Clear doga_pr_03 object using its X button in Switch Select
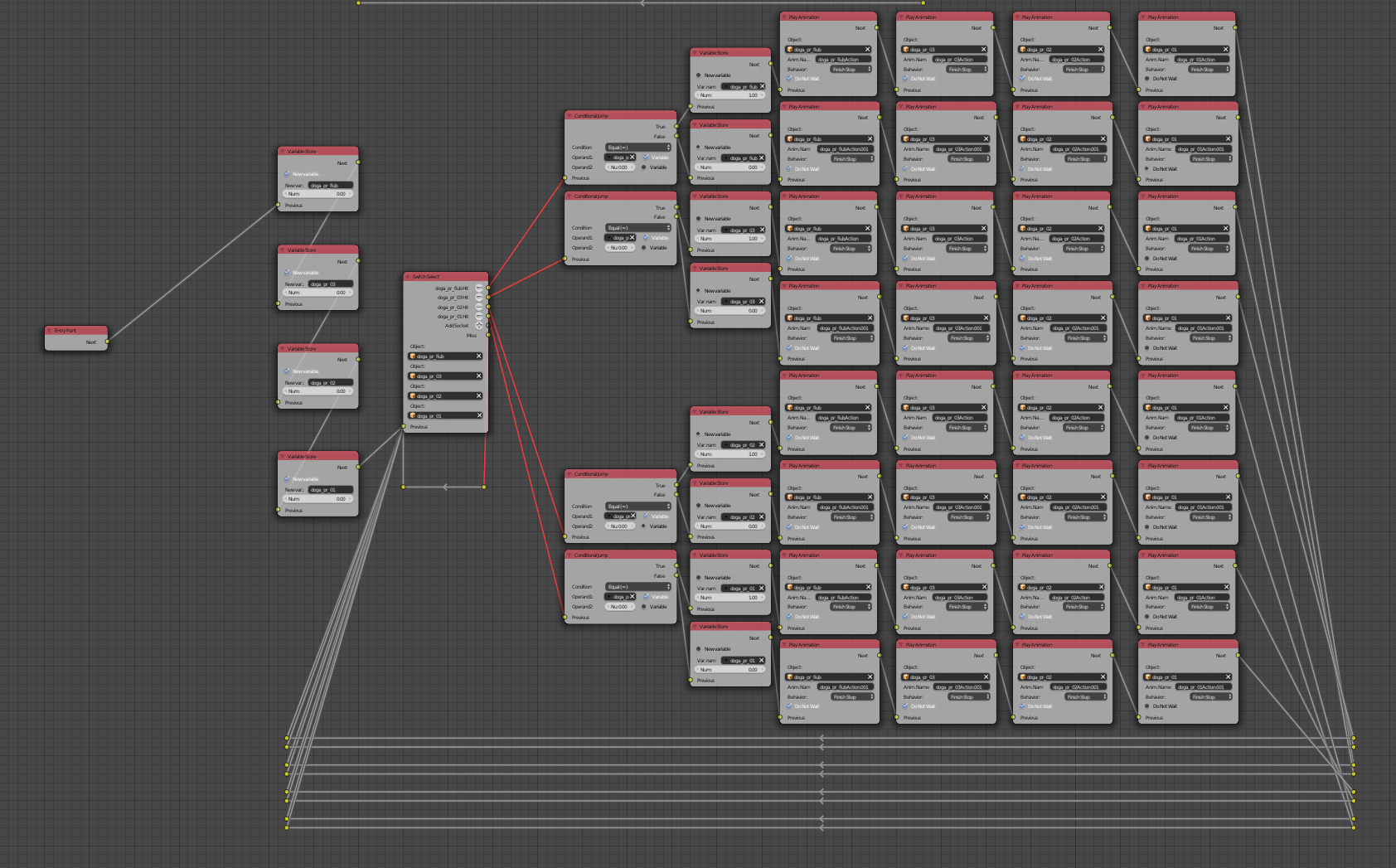The image size is (1396, 868). (479, 376)
